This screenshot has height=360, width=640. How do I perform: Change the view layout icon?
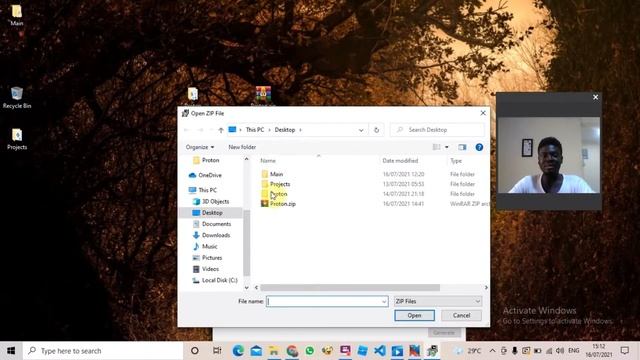tap(436, 147)
